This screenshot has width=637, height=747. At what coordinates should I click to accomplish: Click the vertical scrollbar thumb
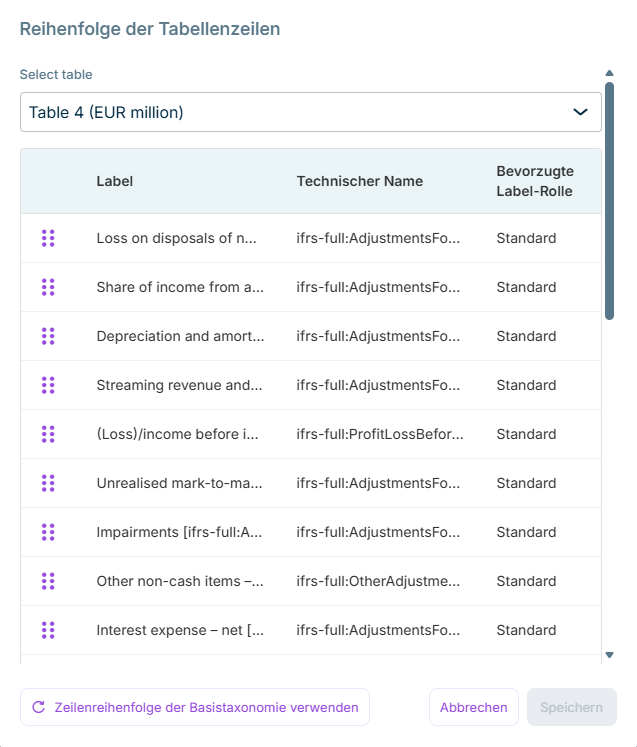[609, 200]
